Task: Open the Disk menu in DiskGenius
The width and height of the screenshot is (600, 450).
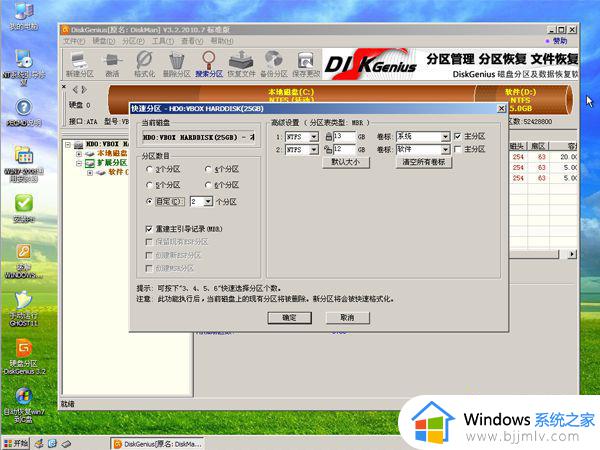Action: point(103,41)
